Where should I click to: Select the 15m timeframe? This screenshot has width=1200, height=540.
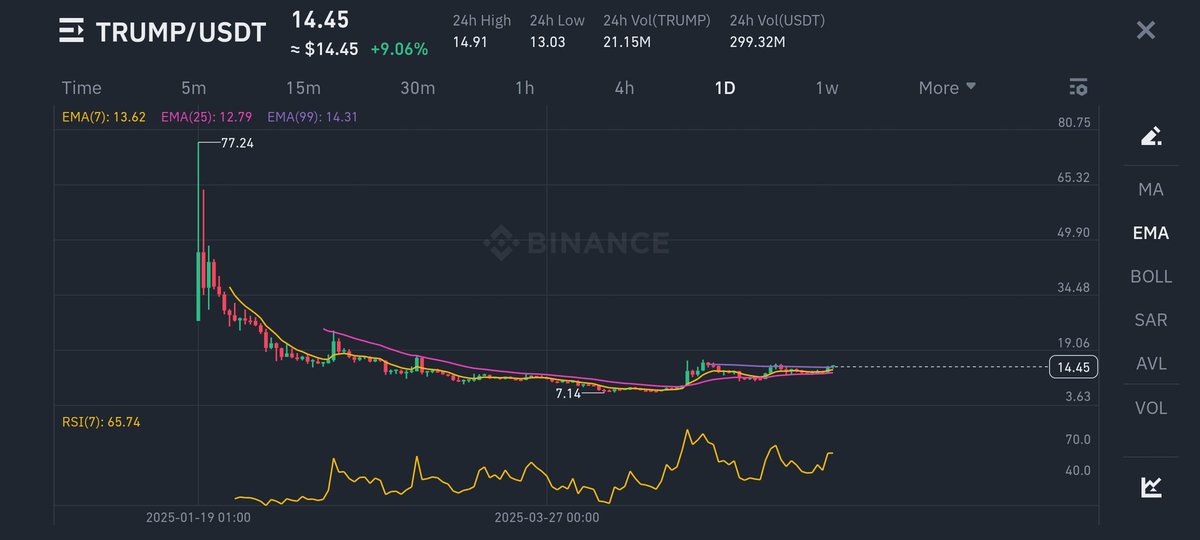click(x=303, y=88)
